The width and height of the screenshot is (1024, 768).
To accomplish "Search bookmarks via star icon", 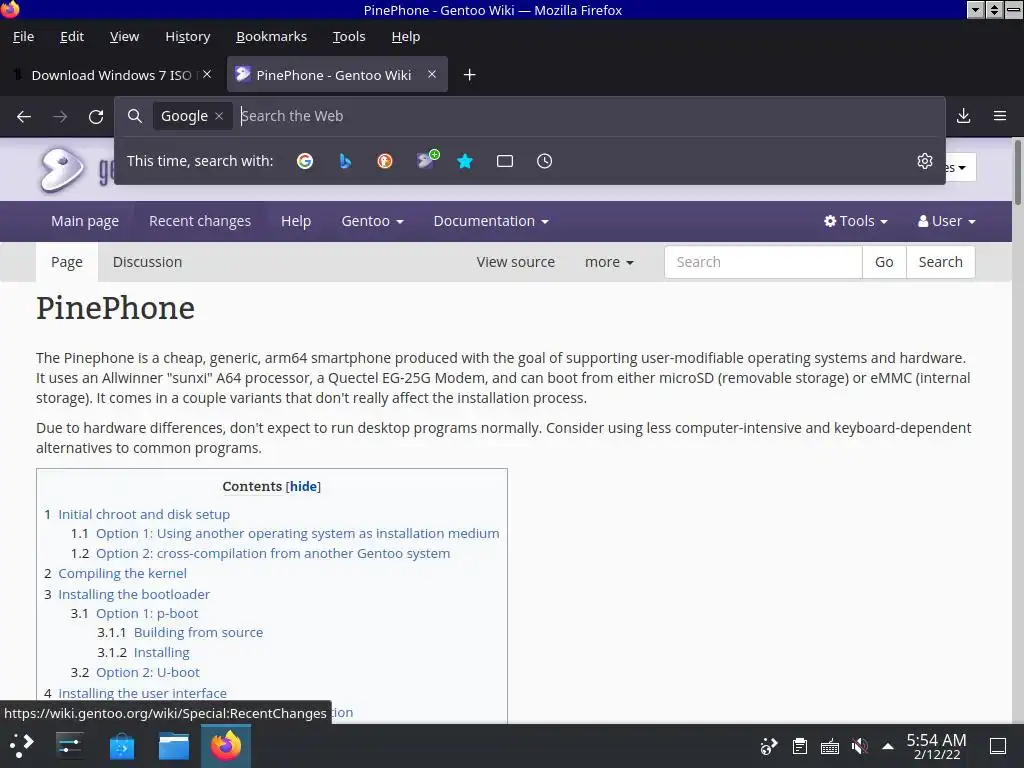I will [x=465, y=161].
